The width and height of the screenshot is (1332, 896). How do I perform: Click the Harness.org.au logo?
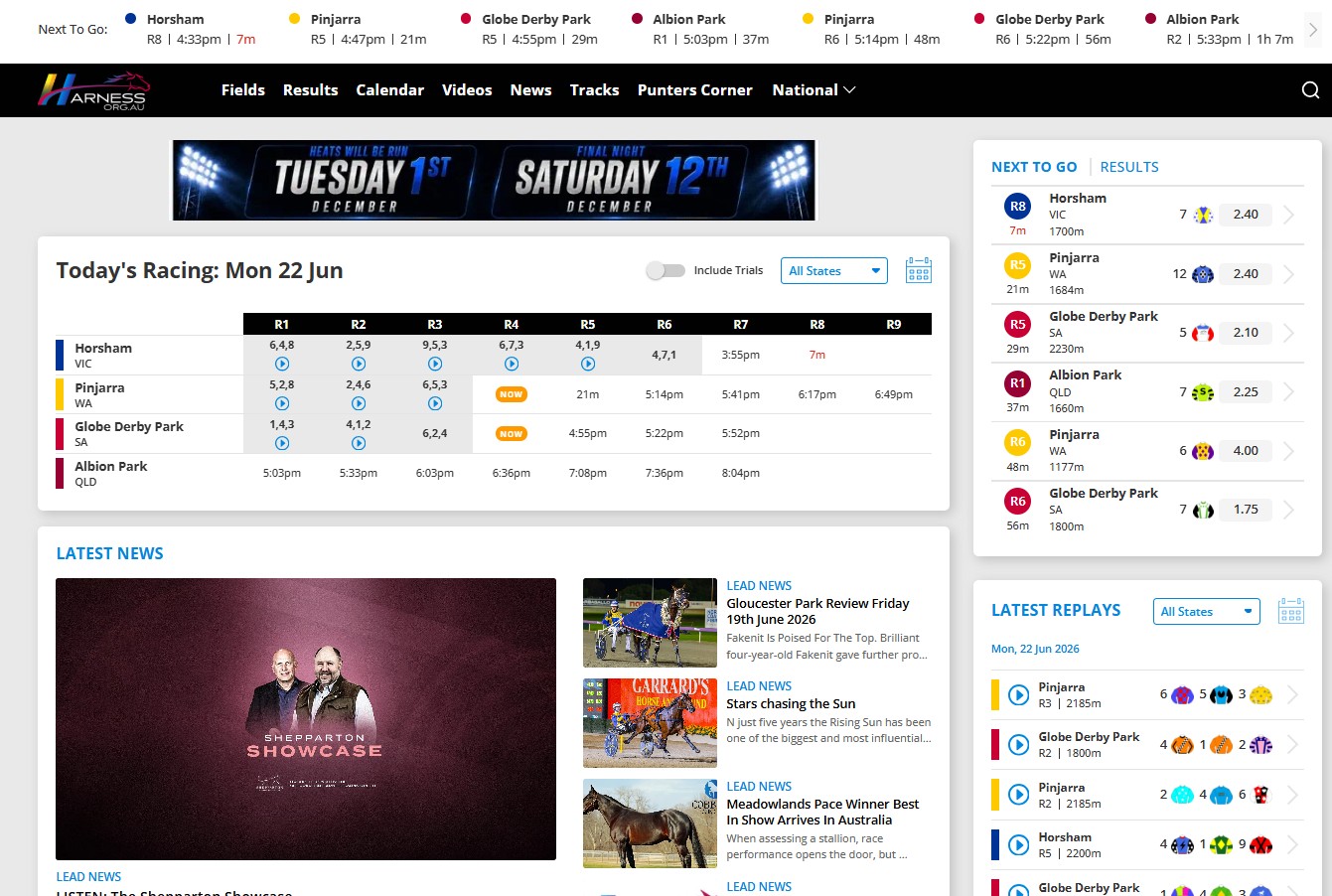click(x=93, y=90)
